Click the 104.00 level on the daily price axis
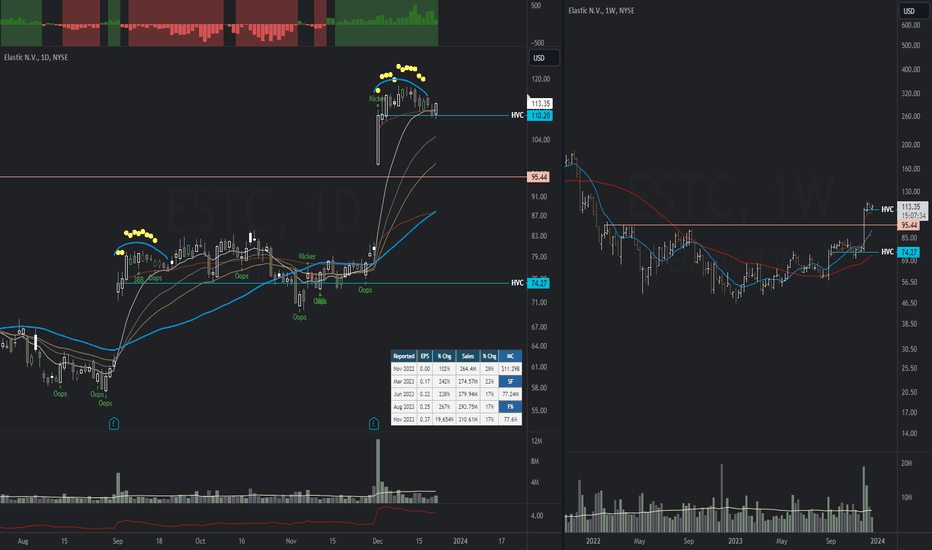The width and height of the screenshot is (932, 550). click(x=541, y=140)
